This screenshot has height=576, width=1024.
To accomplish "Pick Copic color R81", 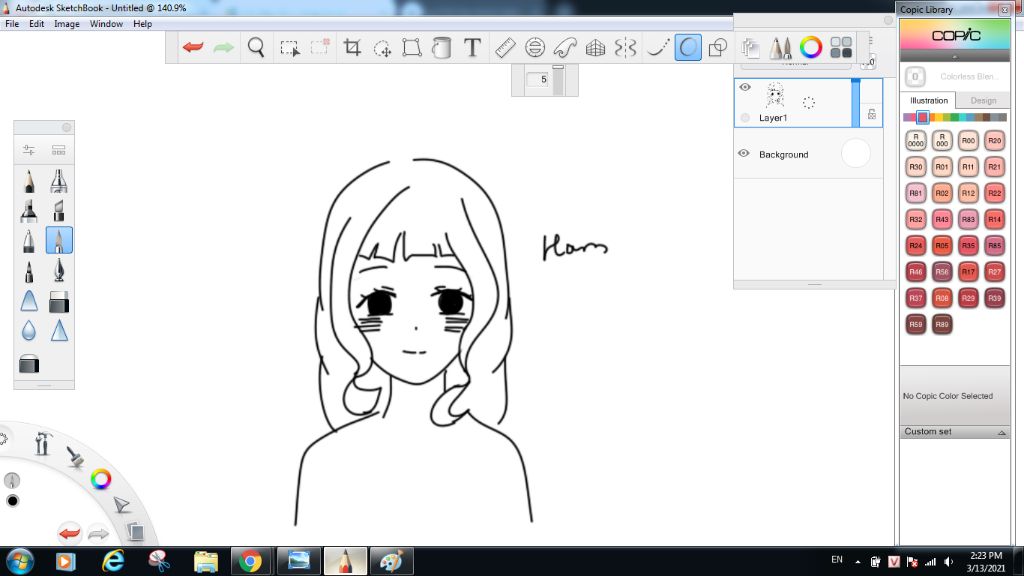I will point(916,193).
